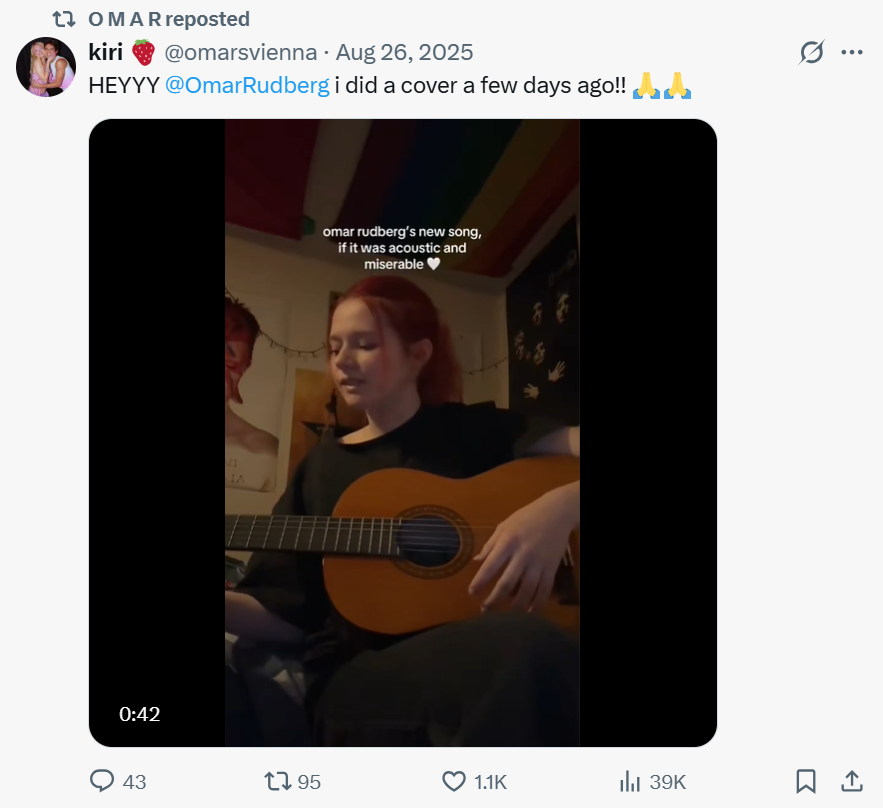Play the guitar cover video
The image size is (883, 808).
click(x=402, y=433)
